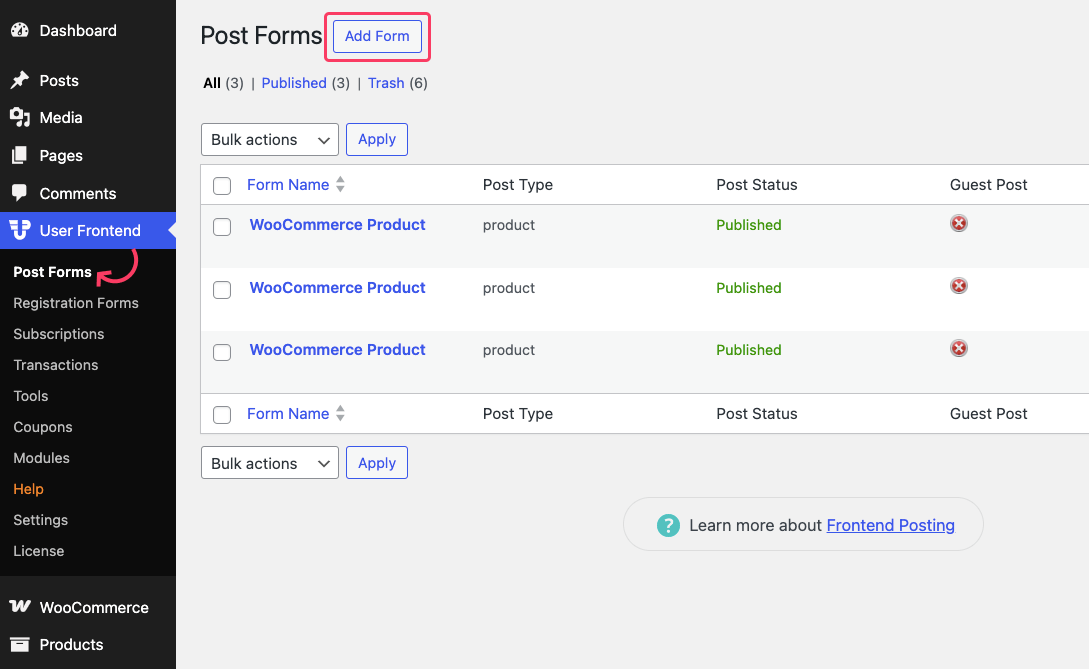This screenshot has width=1089, height=669.
Task: Select User Frontend in sidebar
Action: tap(90, 231)
